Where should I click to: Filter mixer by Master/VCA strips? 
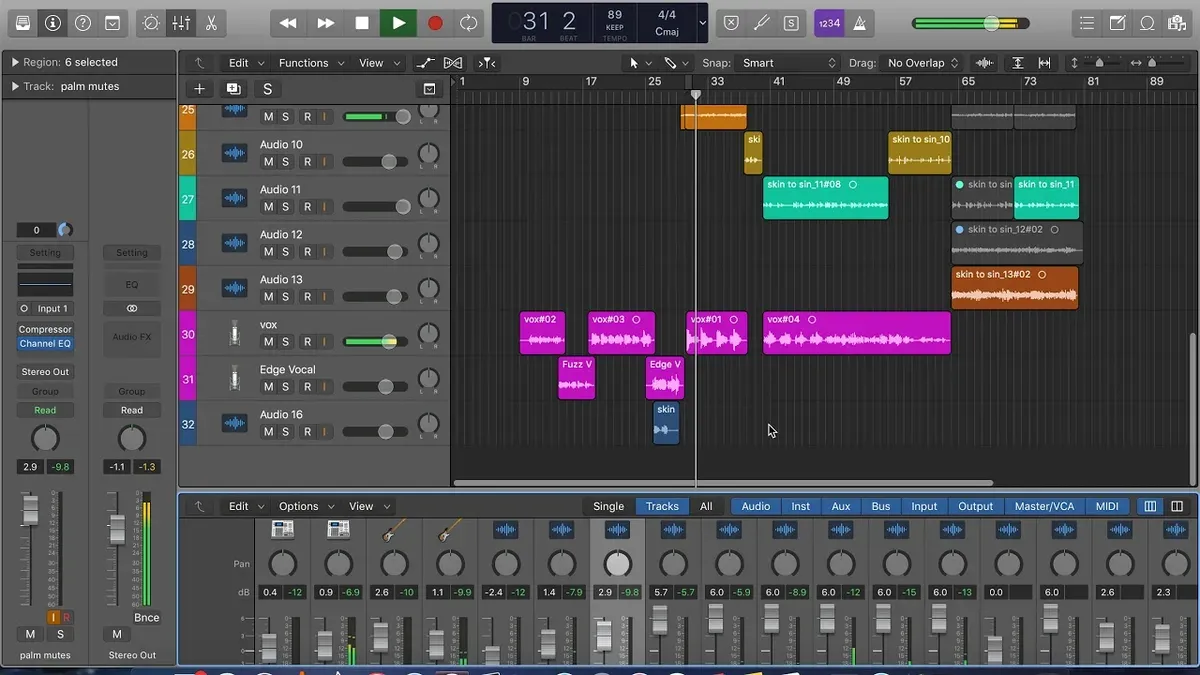(x=1044, y=506)
